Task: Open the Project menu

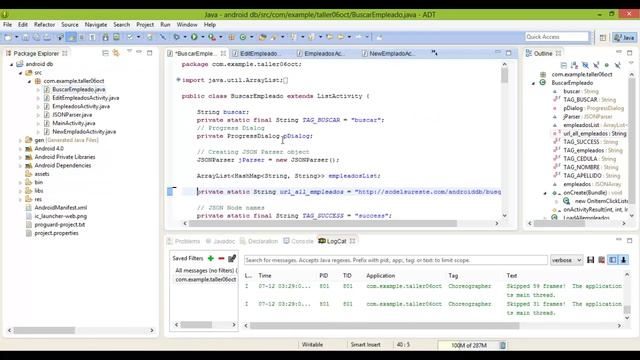Action: pyautogui.click(x=145, y=24)
